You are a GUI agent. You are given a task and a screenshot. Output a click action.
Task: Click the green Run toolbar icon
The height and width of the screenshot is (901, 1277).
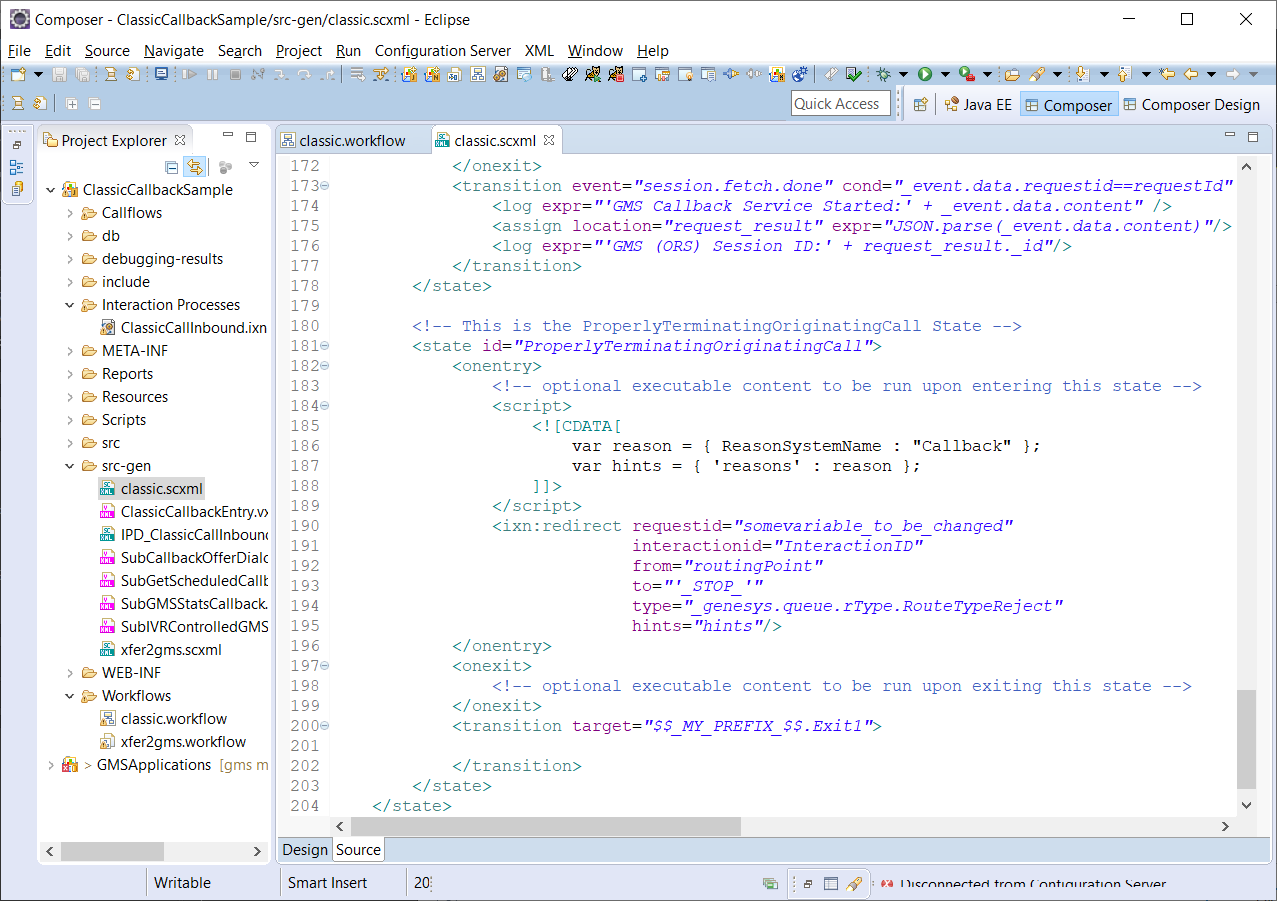coord(925,74)
